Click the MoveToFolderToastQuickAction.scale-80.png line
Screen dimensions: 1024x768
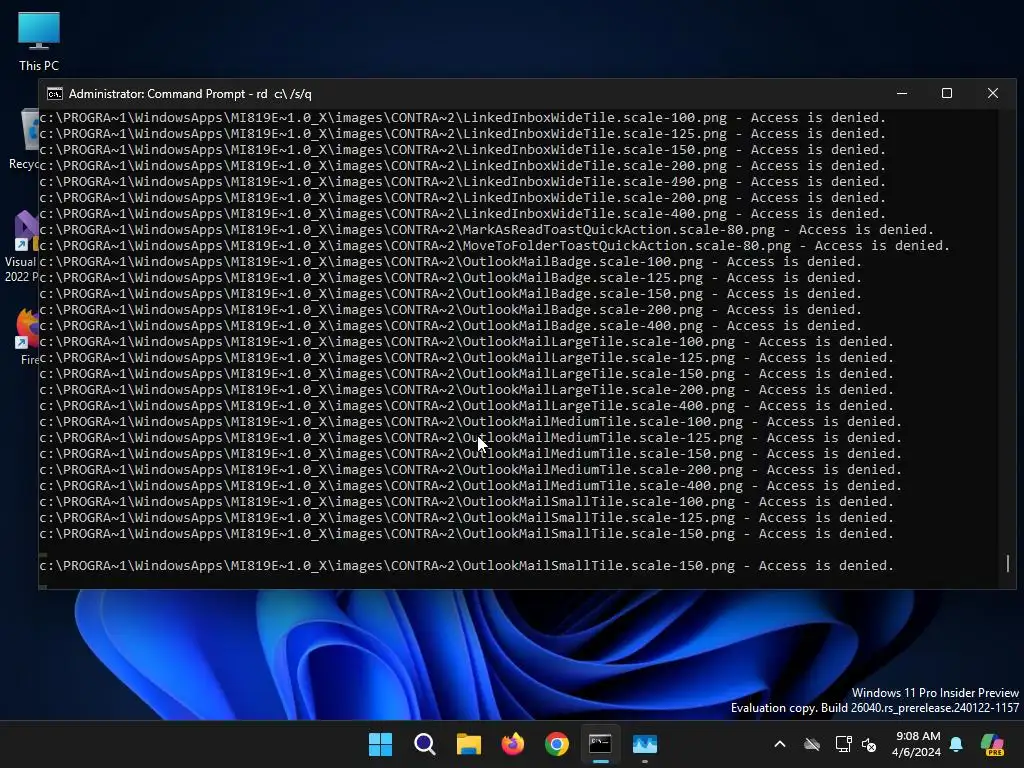pyautogui.click(x=494, y=246)
